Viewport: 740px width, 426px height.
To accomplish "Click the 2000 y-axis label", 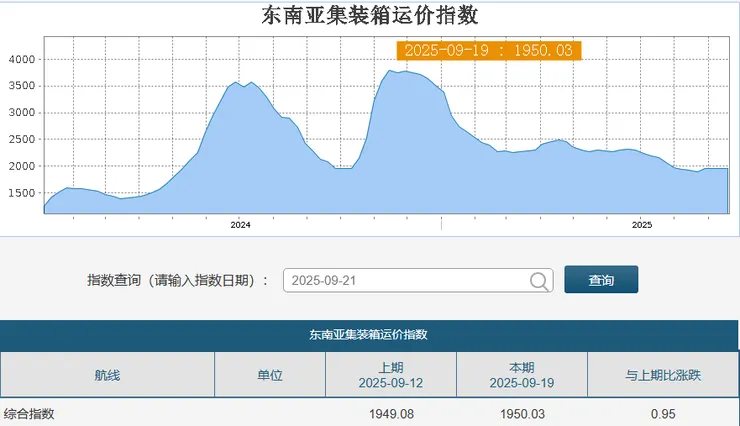I will [22, 166].
